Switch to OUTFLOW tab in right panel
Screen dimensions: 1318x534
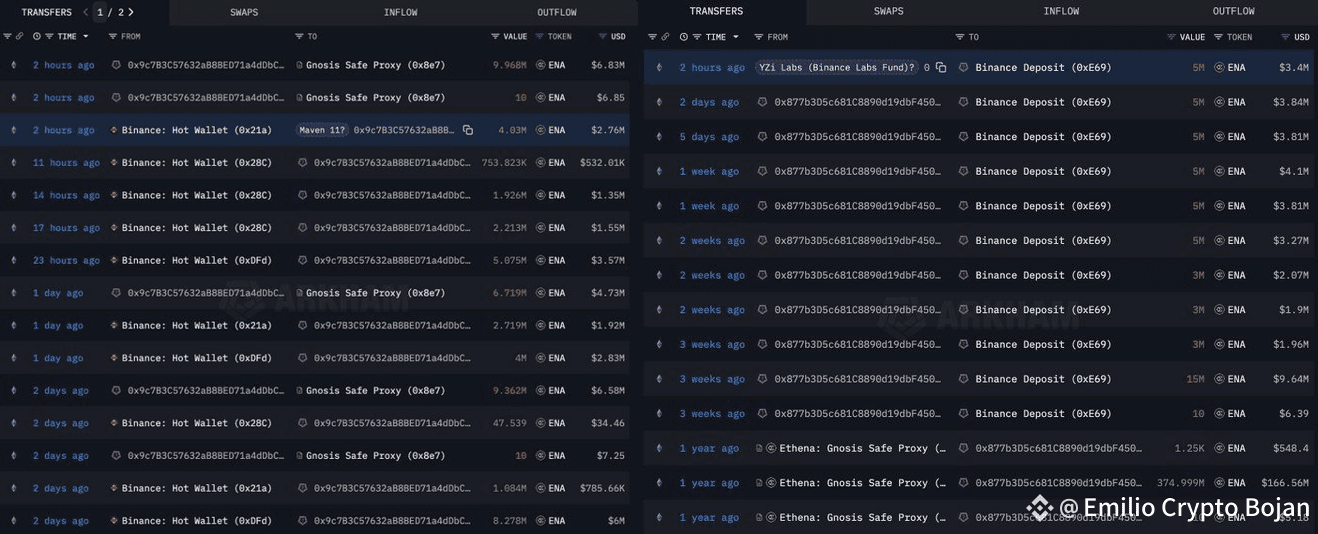(x=1233, y=11)
